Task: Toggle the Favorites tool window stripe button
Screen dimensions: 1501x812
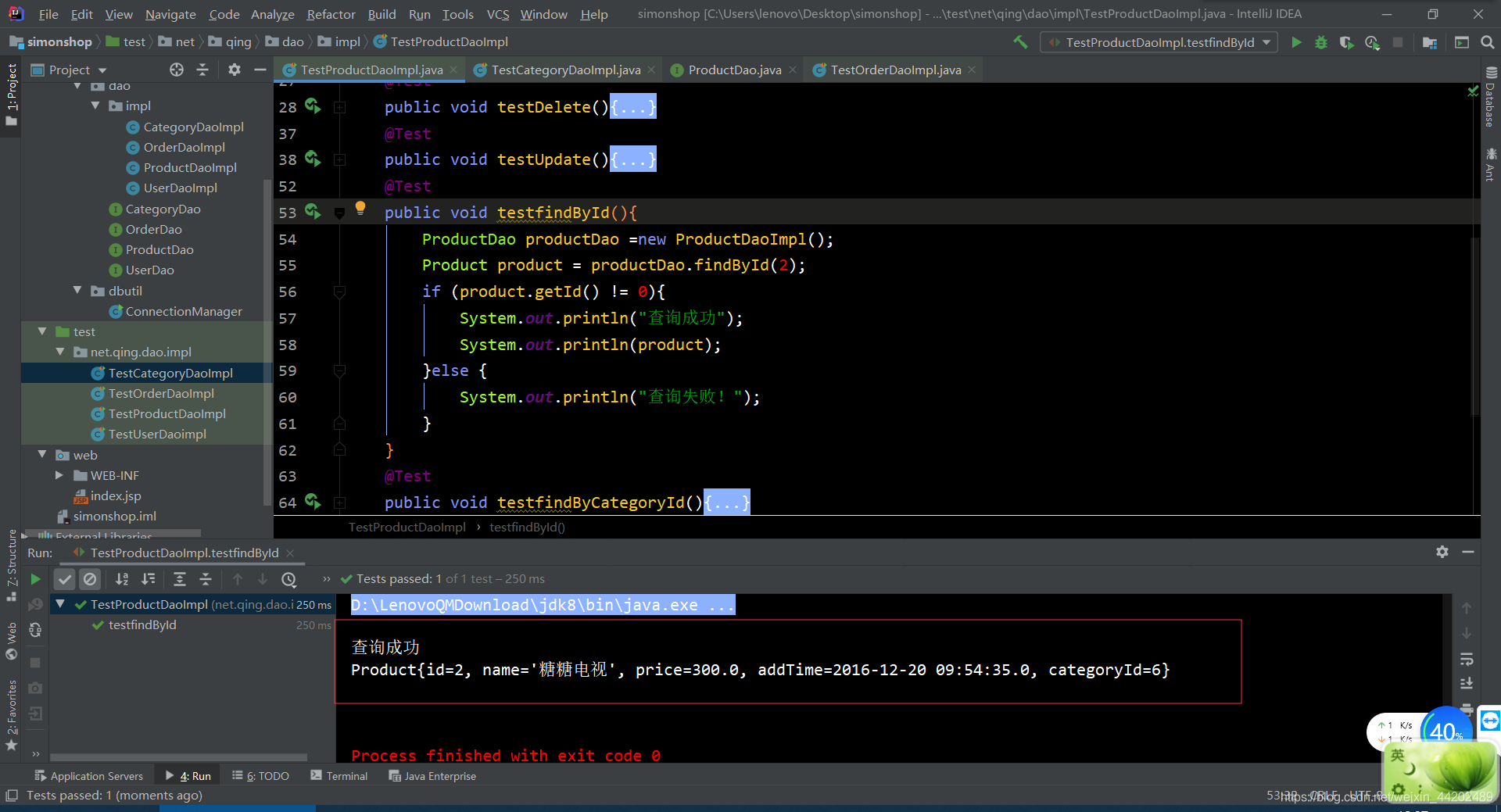Action: pos(11,714)
